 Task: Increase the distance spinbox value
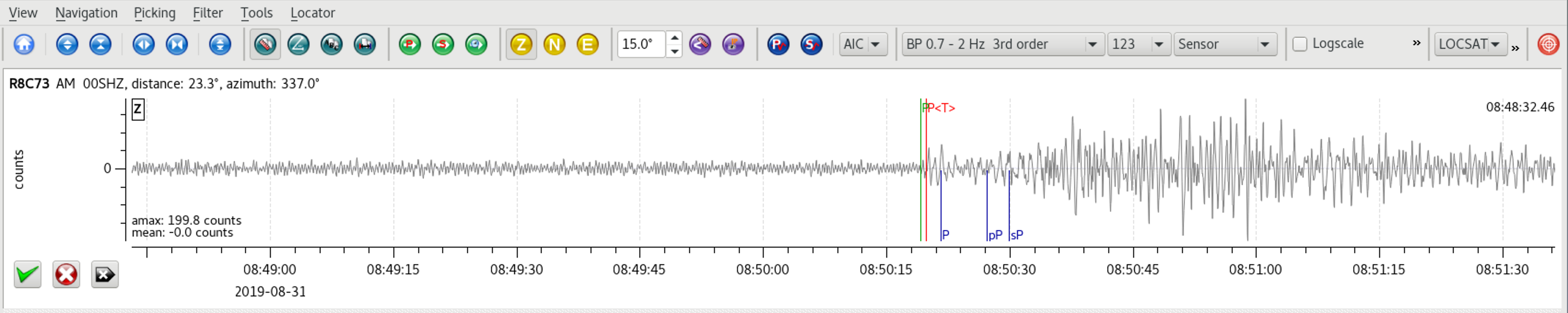(x=674, y=38)
